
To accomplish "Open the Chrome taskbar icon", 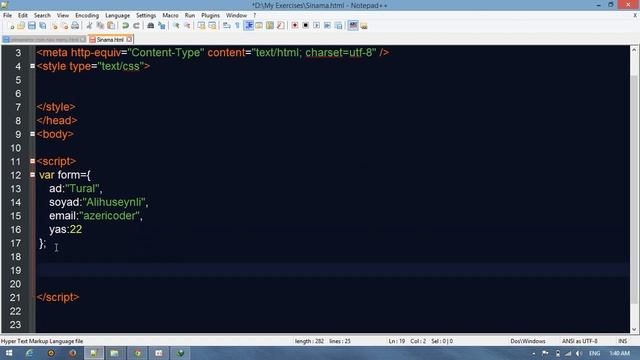I will (137, 353).
